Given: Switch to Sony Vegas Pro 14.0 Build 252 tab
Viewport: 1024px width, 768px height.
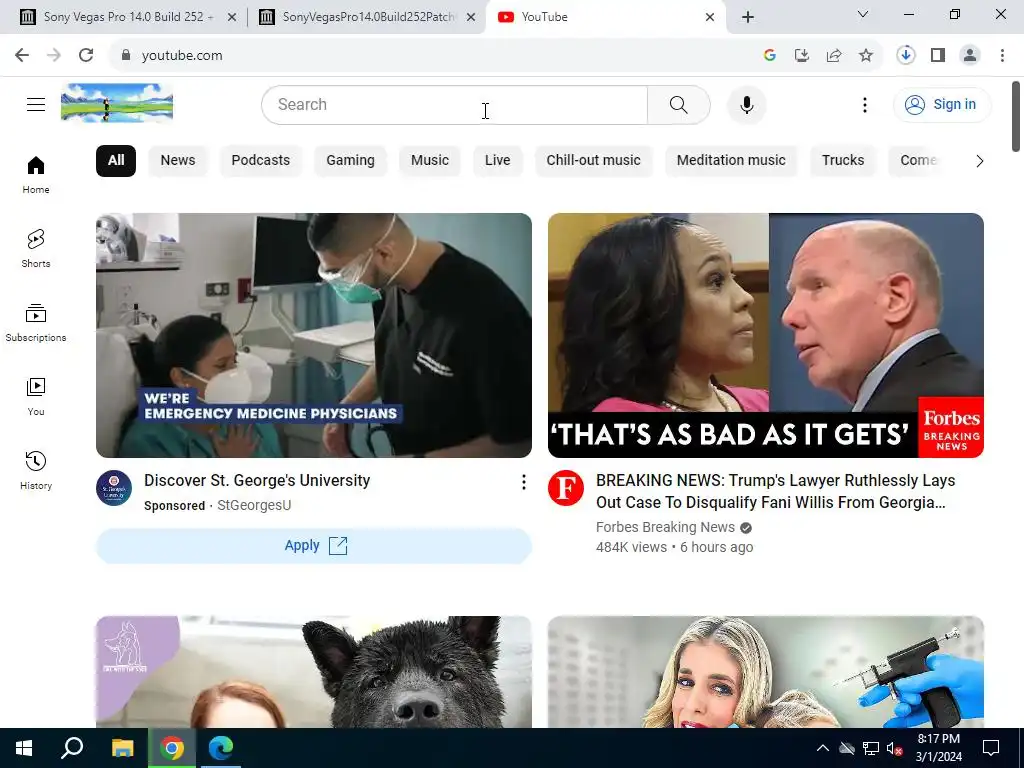Looking at the screenshot, I should point(129,17).
